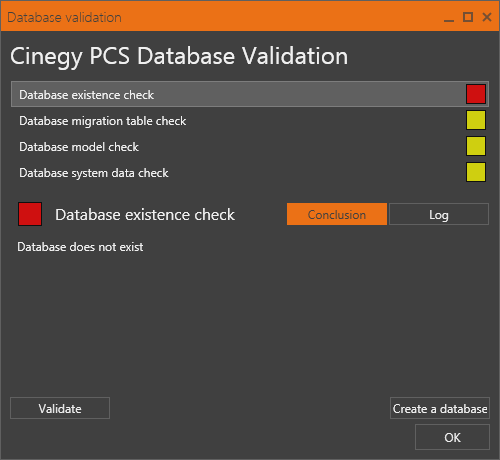Close the Database validation window
Image resolution: width=500 pixels, height=460 pixels.
point(487,17)
